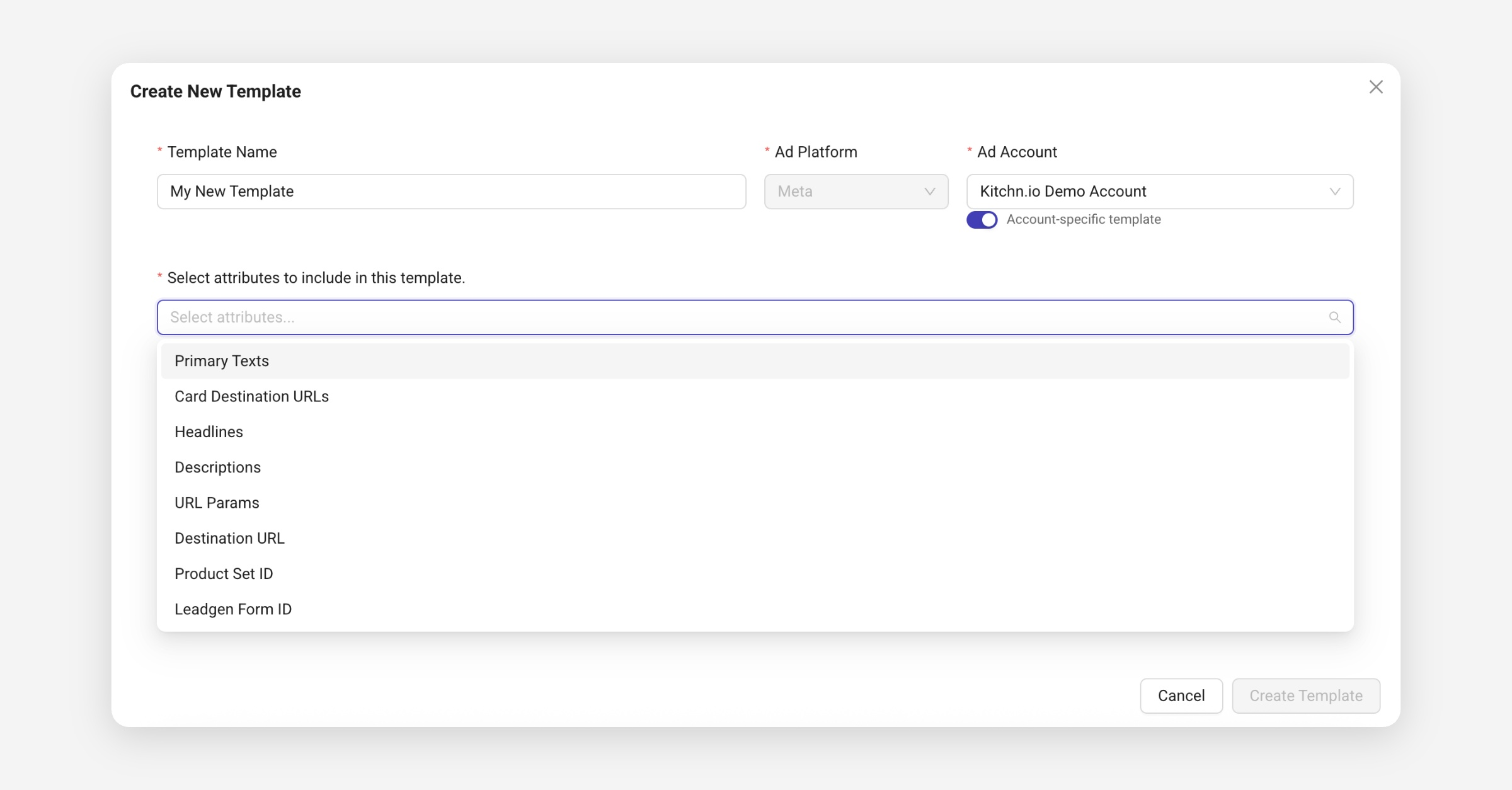The image size is (1512, 790).
Task: Select Destination URL option
Action: (229, 539)
